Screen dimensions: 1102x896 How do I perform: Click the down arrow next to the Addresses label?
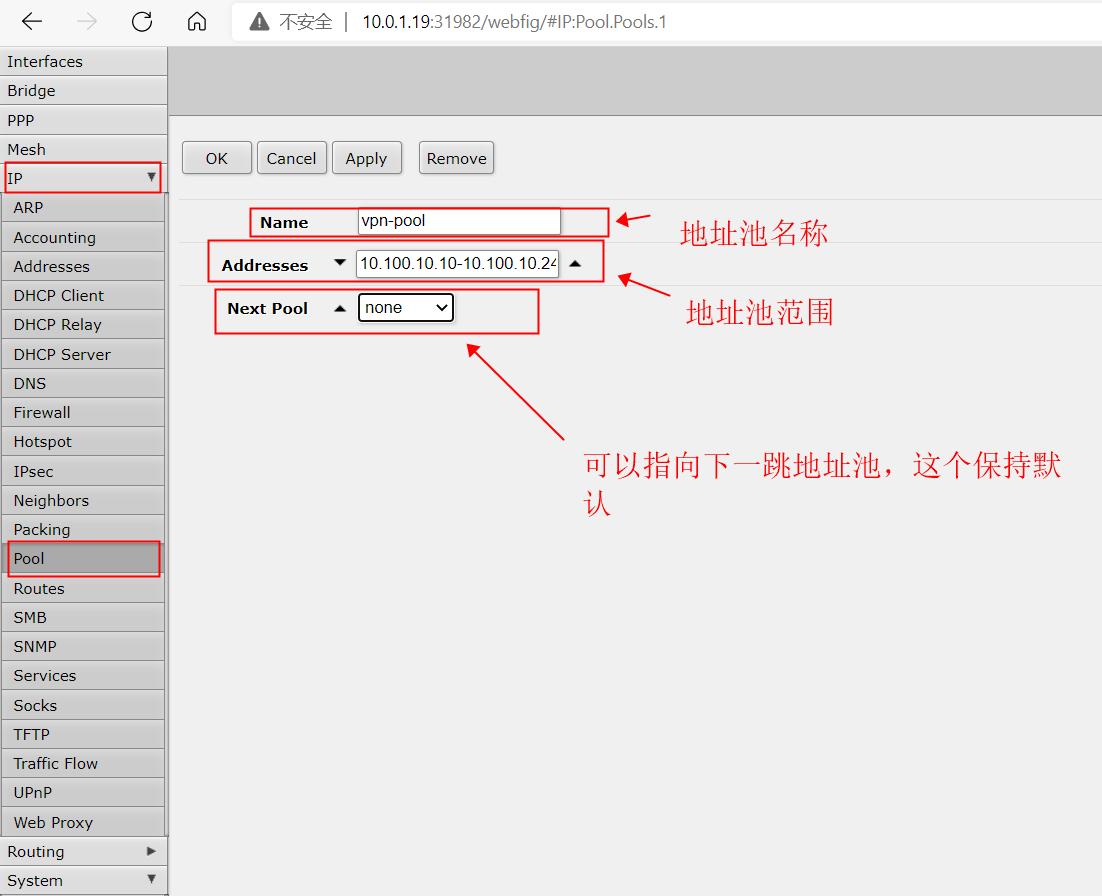[x=340, y=263]
